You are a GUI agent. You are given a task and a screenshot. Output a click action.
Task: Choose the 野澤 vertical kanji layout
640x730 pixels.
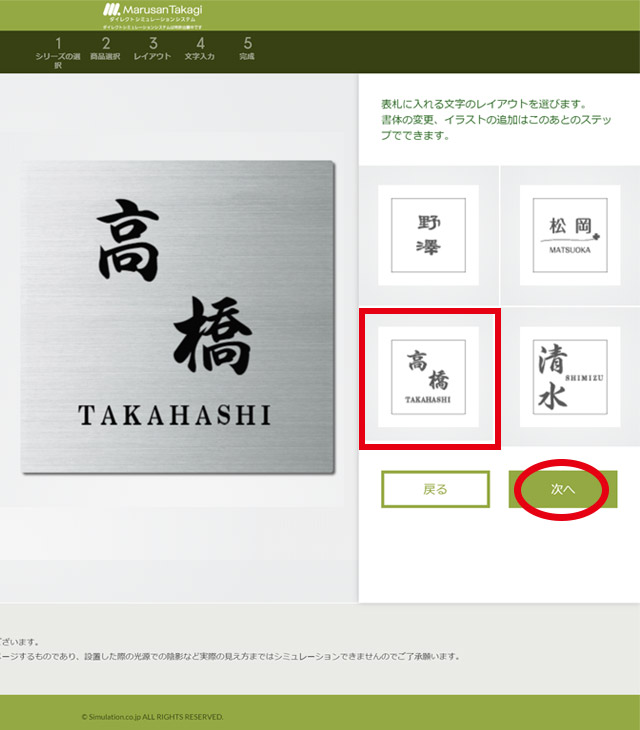(428, 229)
